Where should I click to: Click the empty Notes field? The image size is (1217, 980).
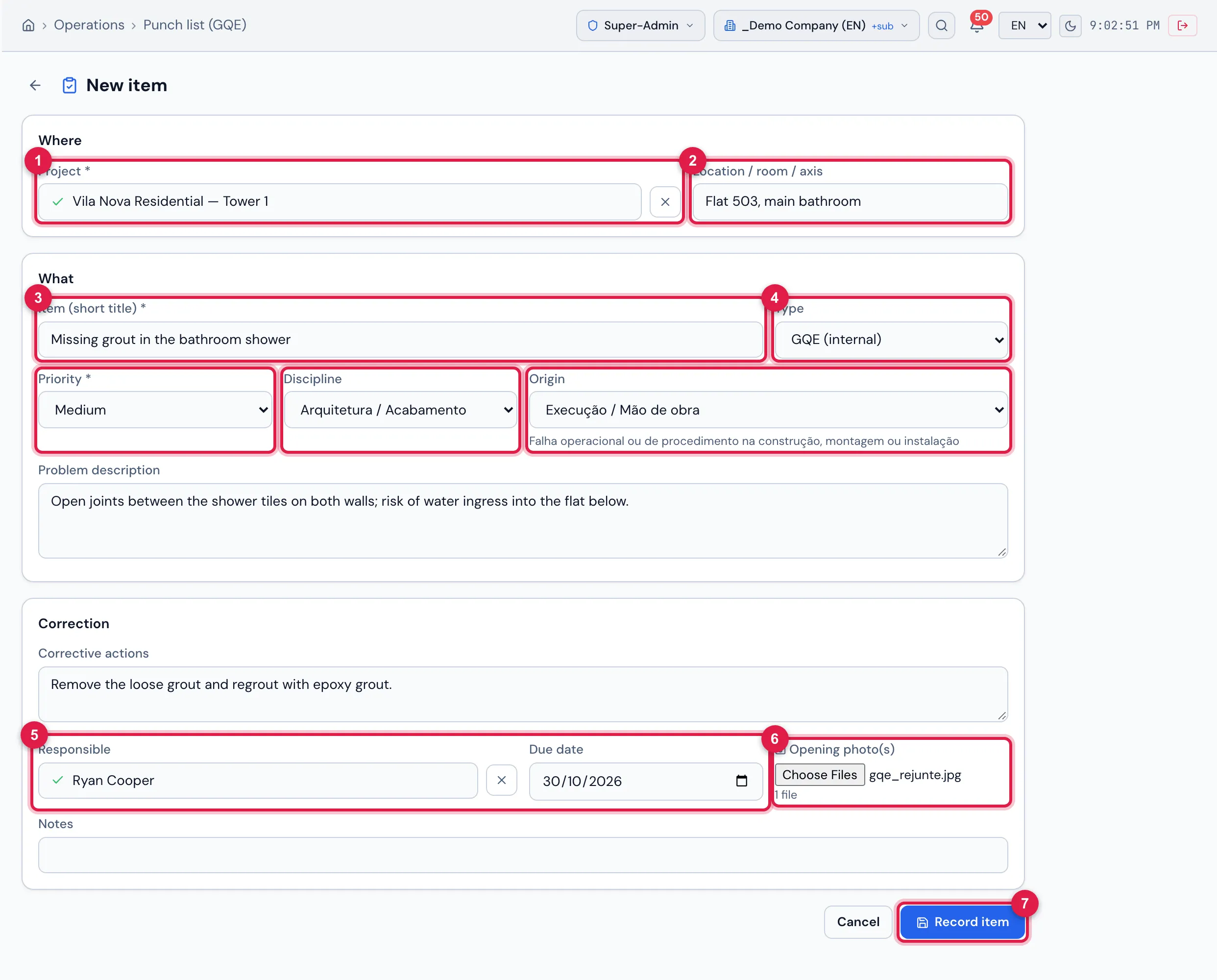click(x=523, y=855)
